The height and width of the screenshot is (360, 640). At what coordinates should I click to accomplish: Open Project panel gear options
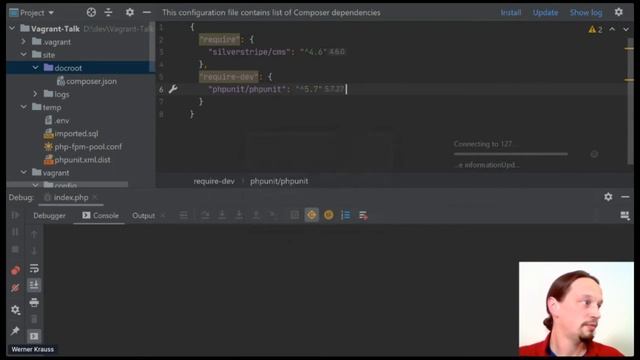pos(130,13)
